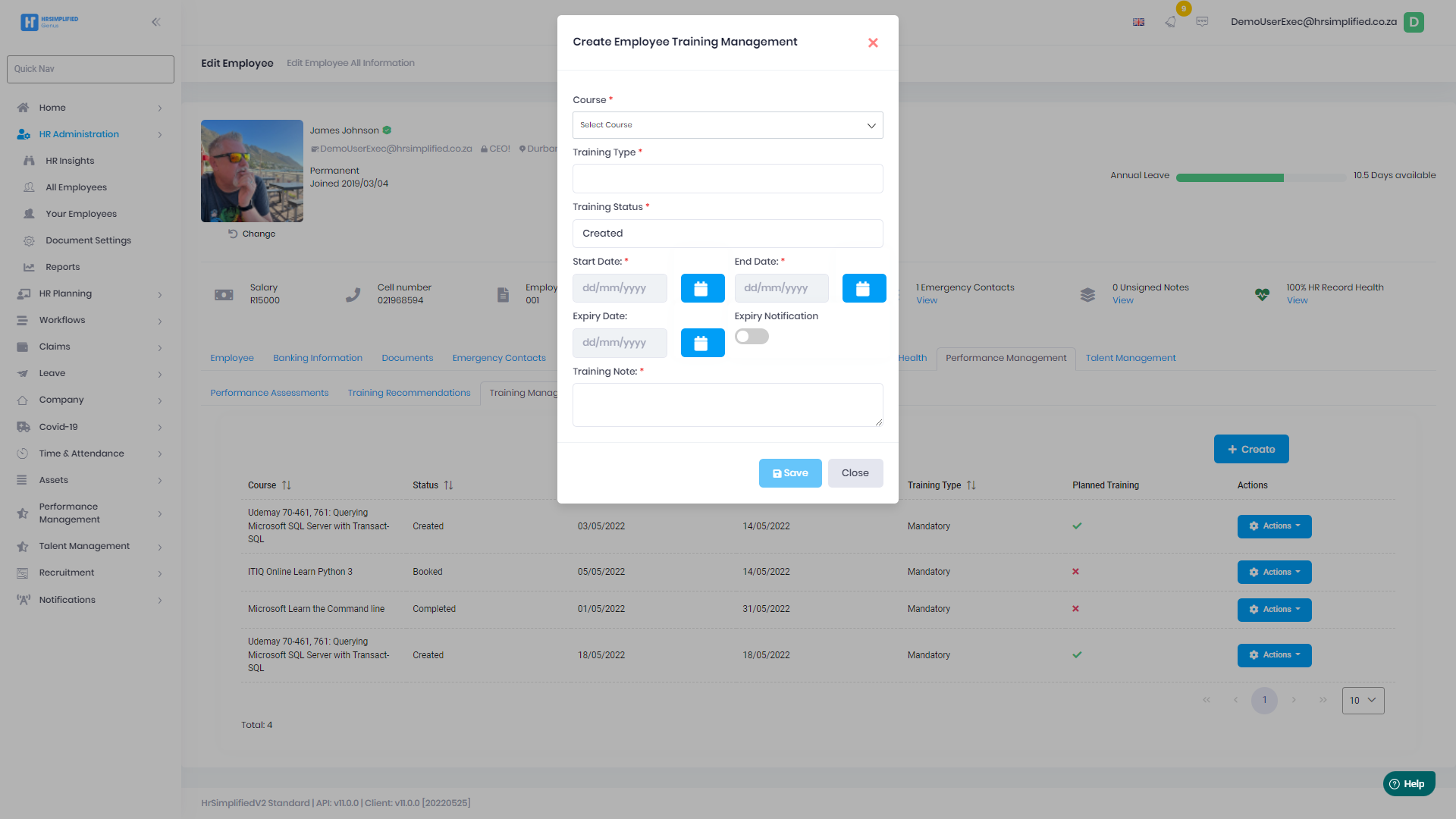Open page size dropdown showing 10
Screen dimensions: 1456x819
pyautogui.click(x=1363, y=701)
